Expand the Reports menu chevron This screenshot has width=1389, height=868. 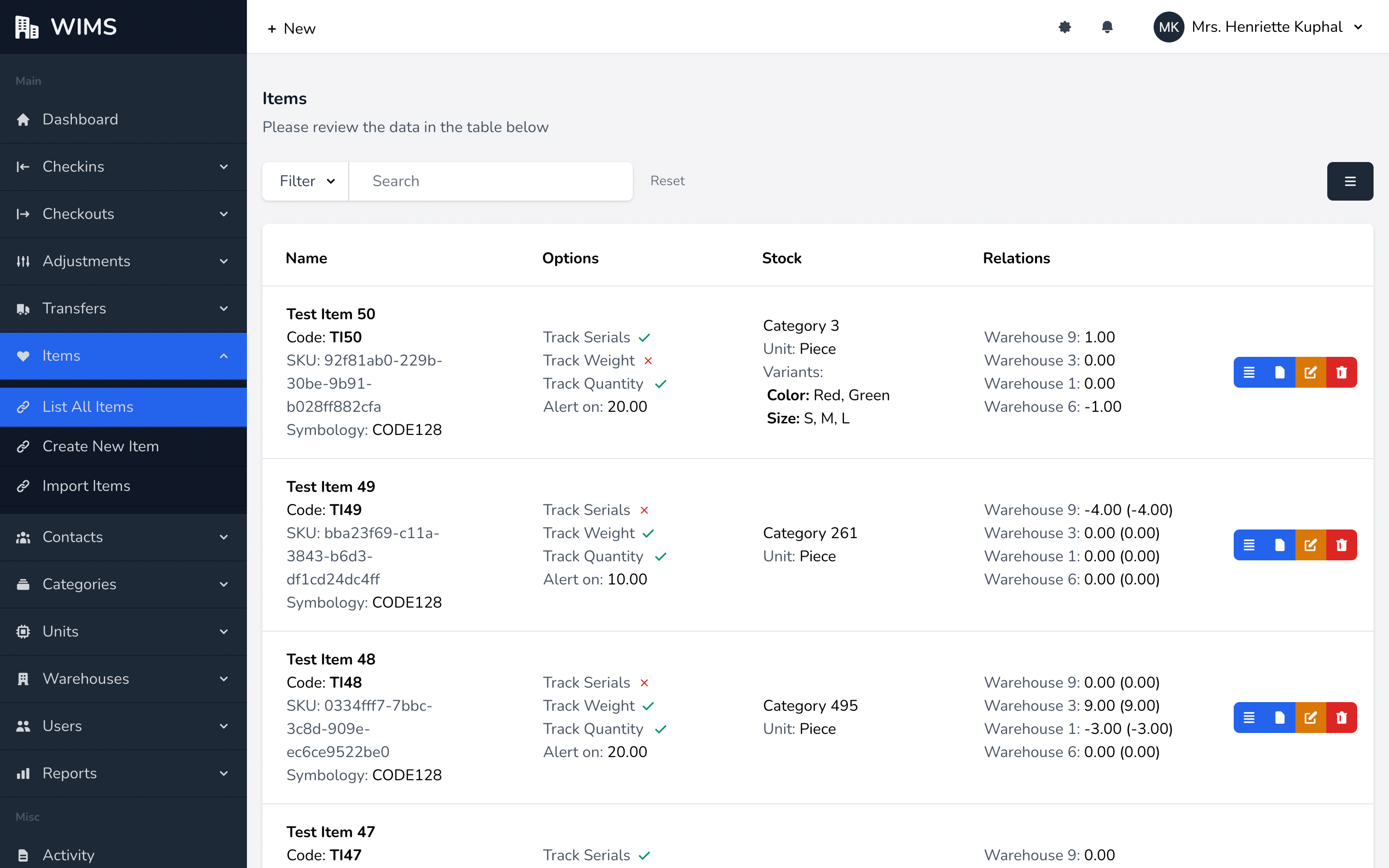224,773
